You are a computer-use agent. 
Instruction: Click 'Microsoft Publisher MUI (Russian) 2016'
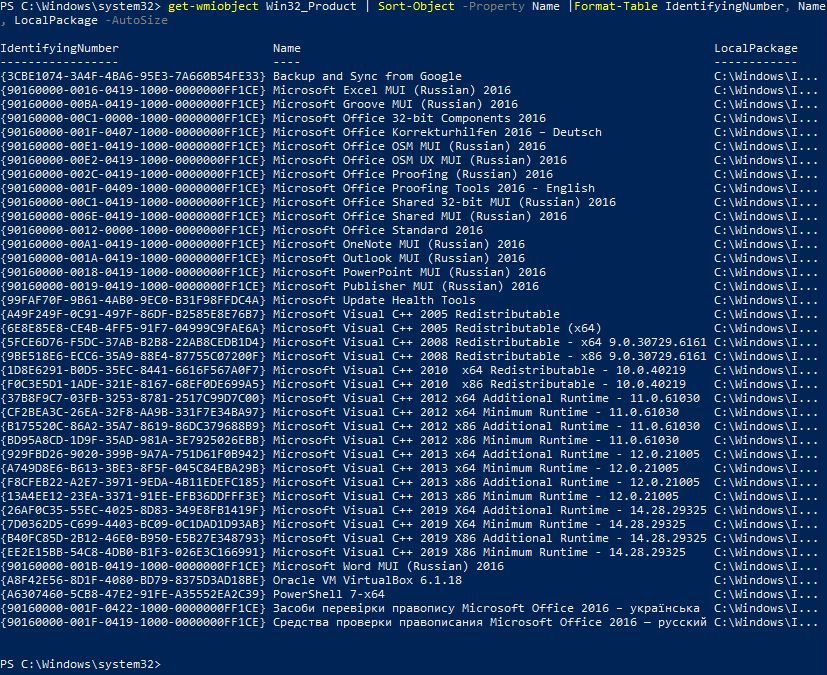point(406,286)
